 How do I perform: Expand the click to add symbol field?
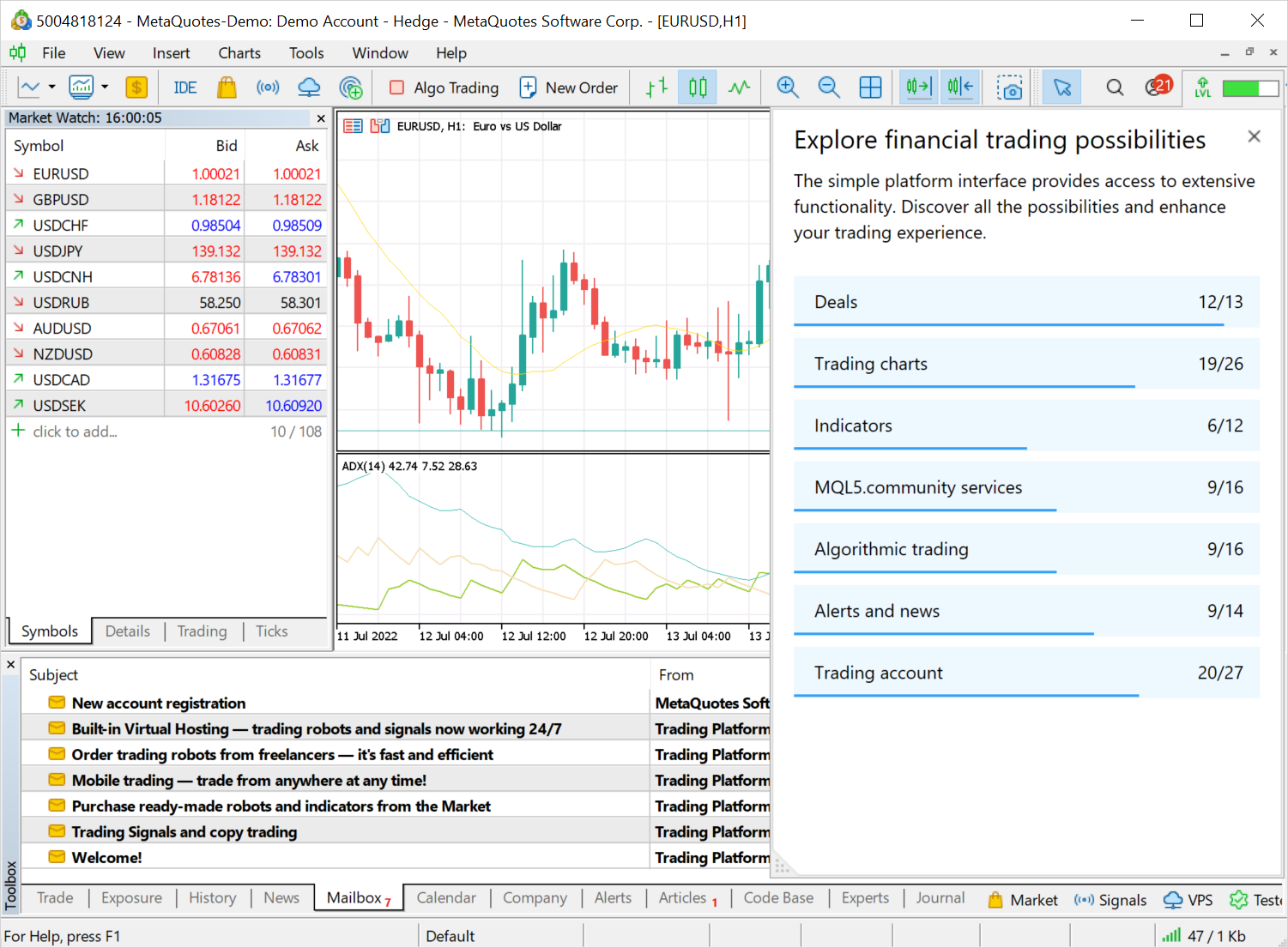pos(75,431)
